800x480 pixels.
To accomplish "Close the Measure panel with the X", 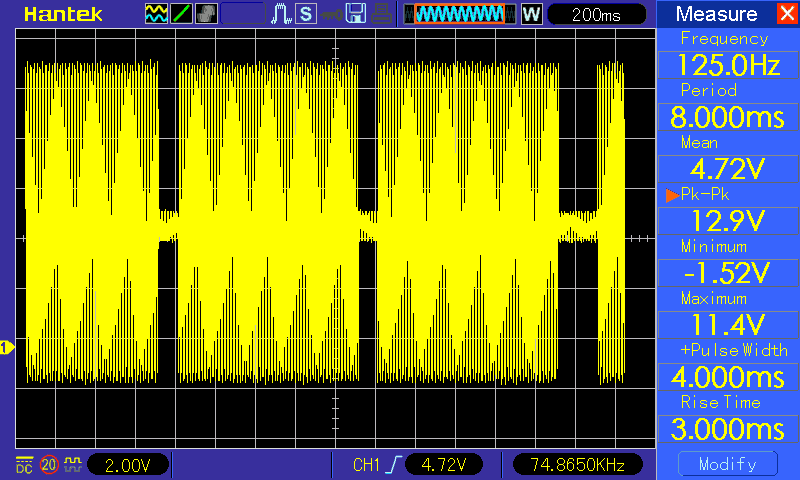I will pyautogui.click(x=788, y=13).
